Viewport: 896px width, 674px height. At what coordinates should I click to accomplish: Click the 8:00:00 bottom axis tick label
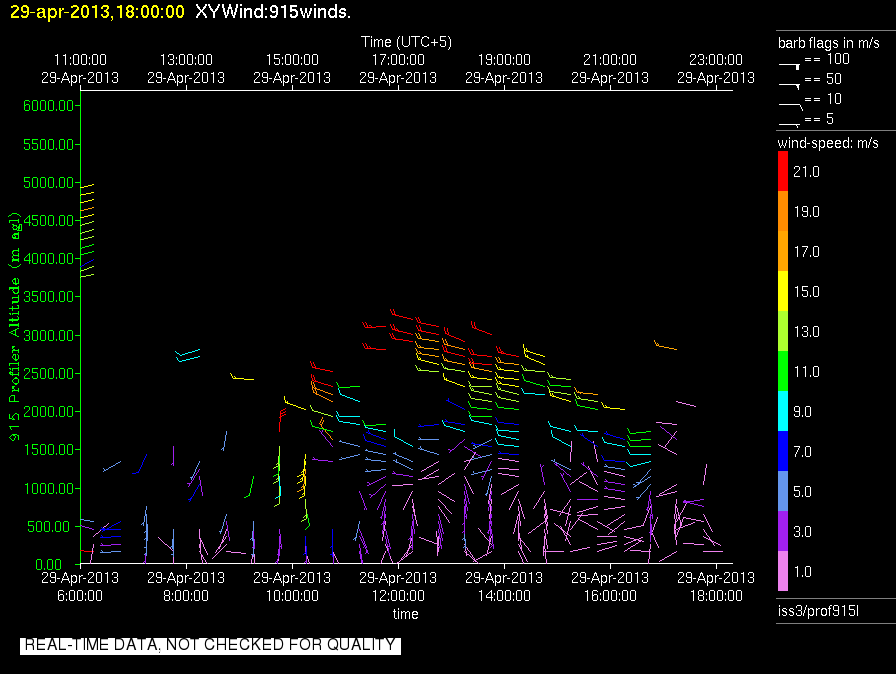click(x=186, y=596)
